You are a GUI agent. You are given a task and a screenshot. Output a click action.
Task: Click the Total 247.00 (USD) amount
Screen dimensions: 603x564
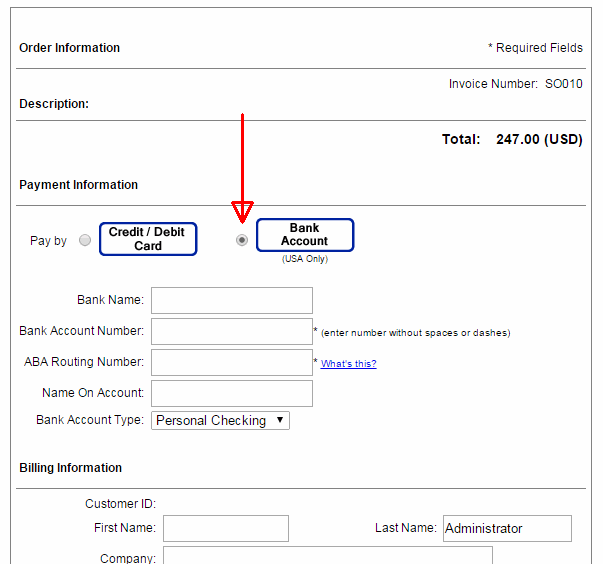[x=539, y=139]
